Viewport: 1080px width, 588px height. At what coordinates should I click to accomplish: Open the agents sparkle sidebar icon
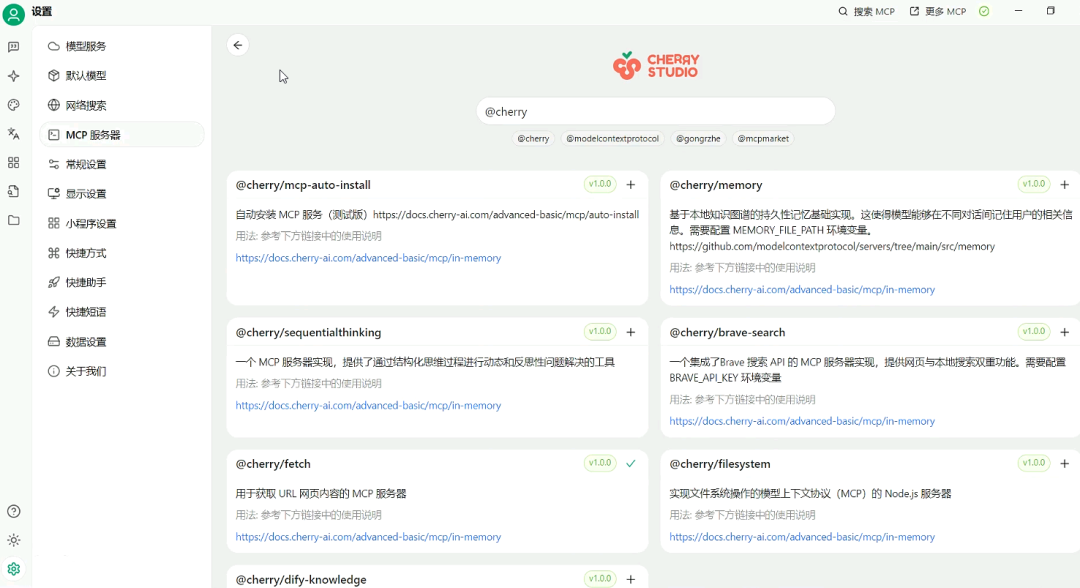tap(14, 76)
